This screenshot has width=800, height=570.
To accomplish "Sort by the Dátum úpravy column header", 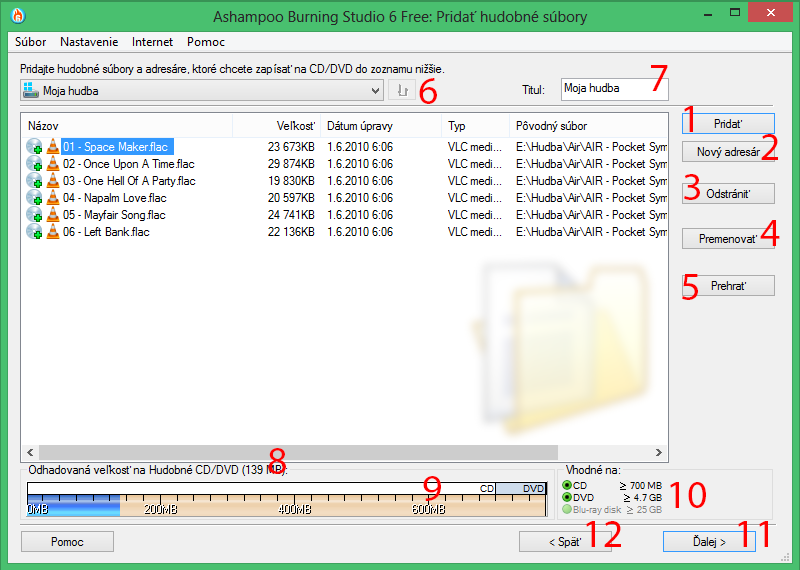I will click(381, 126).
